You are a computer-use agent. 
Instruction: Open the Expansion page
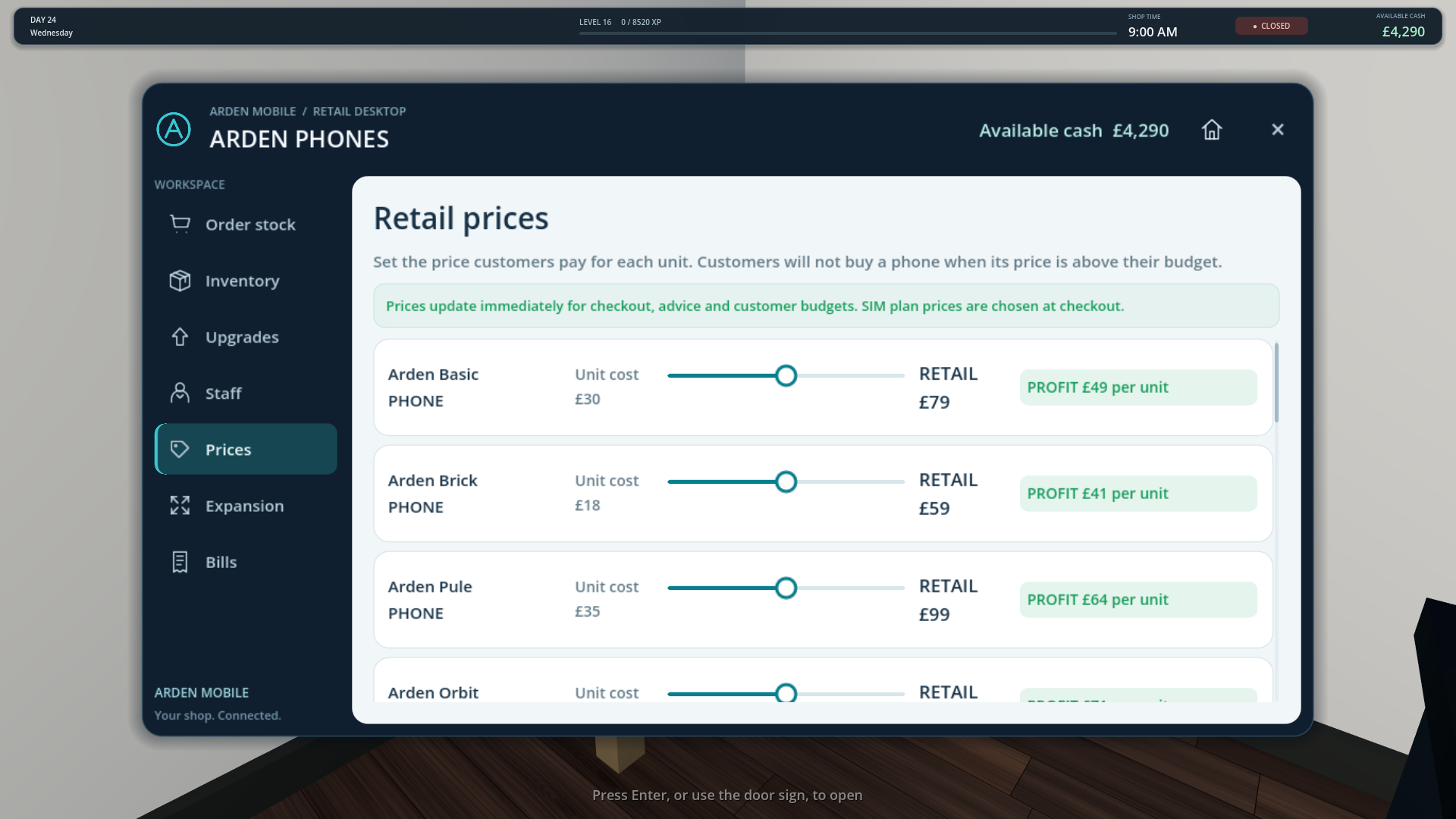[246, 505]
